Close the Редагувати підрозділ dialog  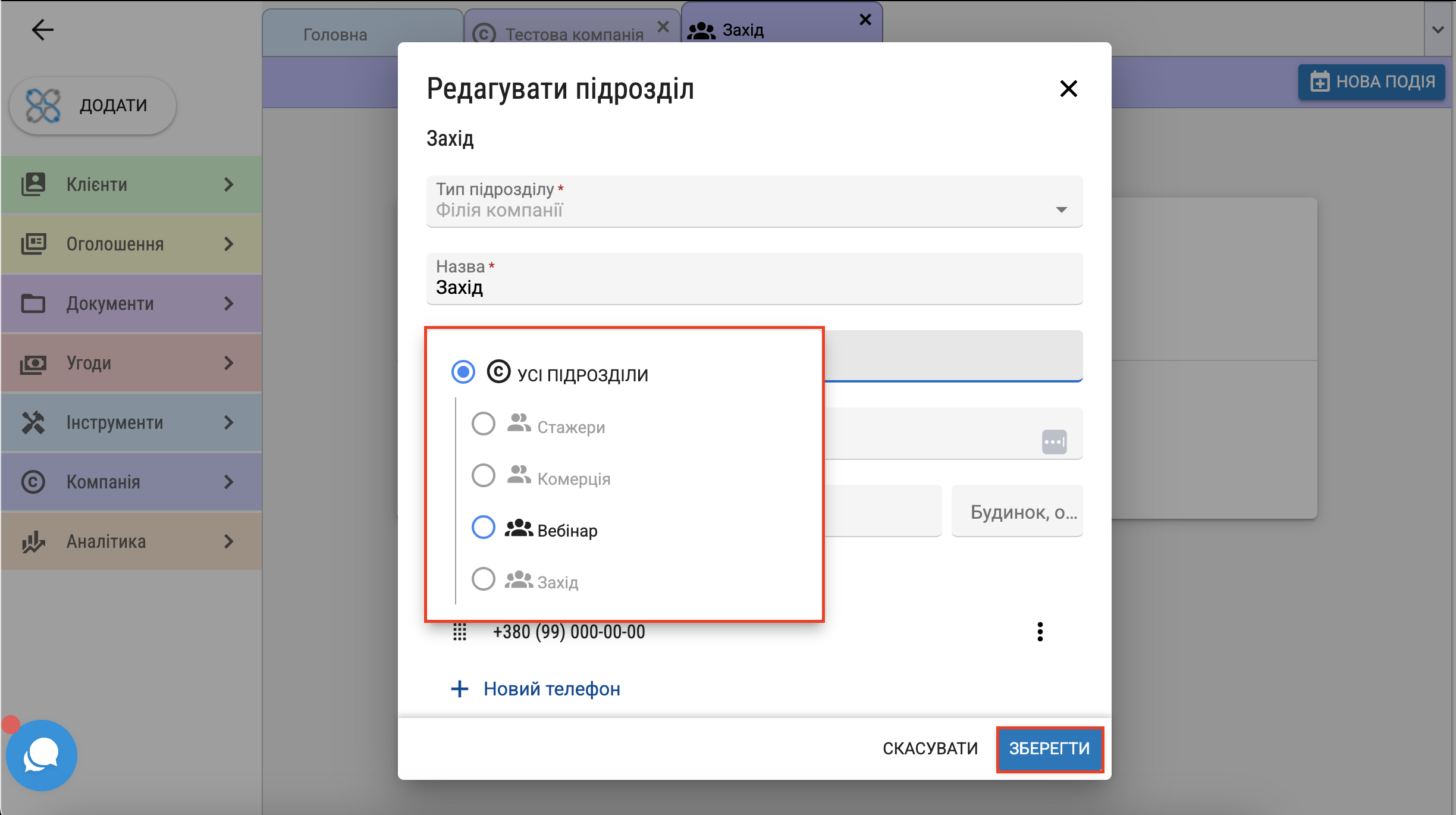coord(1068,89)
